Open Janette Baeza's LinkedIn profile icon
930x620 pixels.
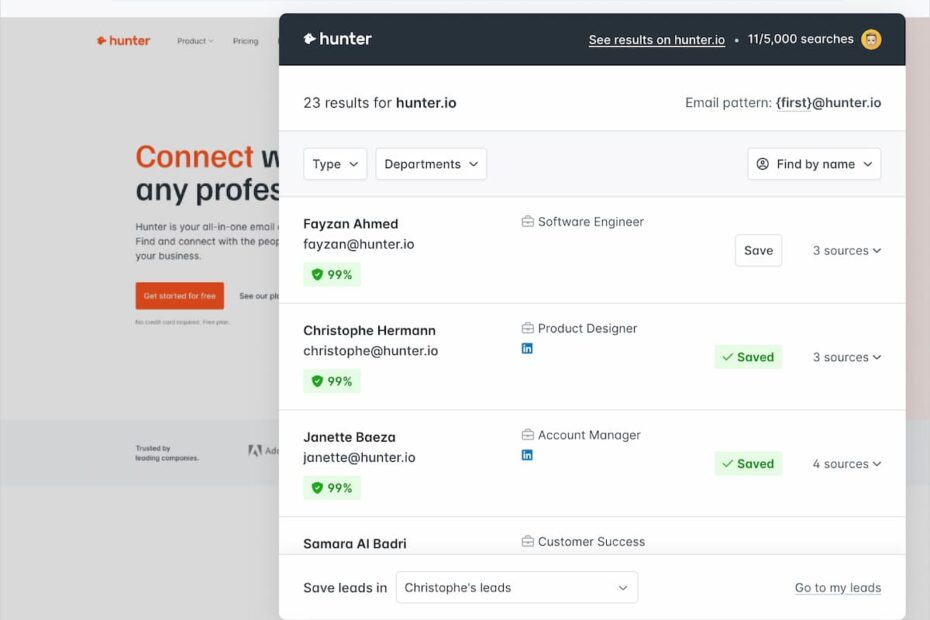(527, 454)
